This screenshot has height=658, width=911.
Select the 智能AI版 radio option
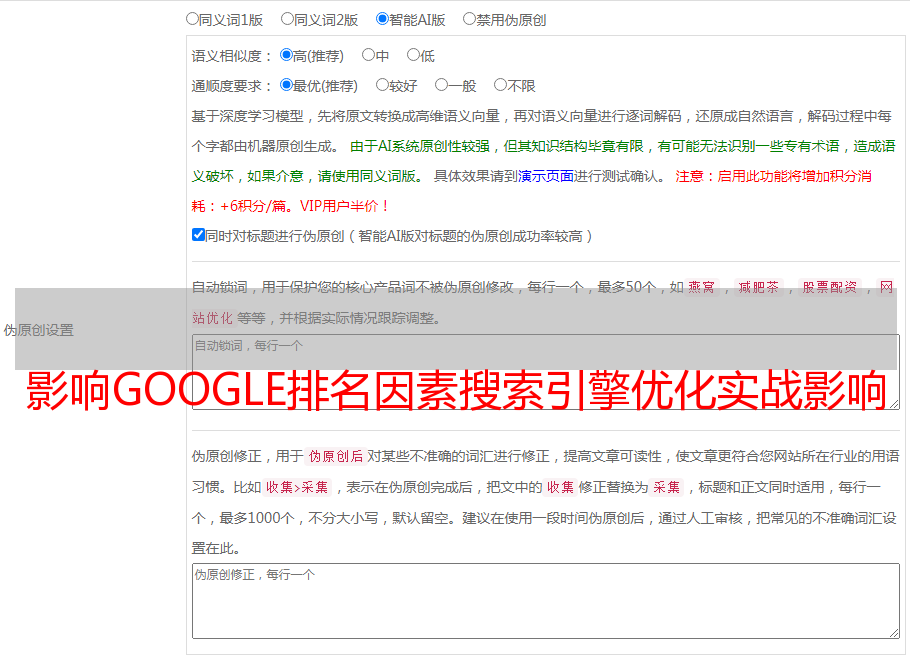click(382, 19)
